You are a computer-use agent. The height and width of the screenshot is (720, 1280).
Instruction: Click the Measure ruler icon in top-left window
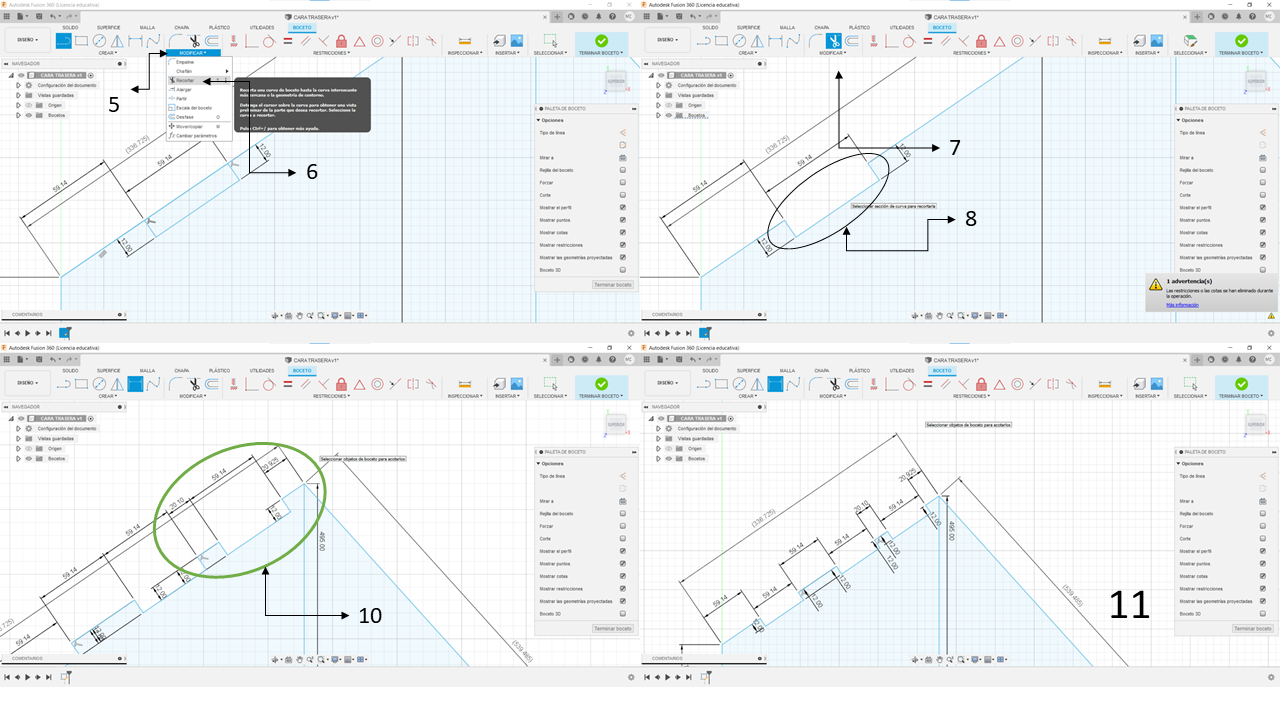[x=464, y=41]
